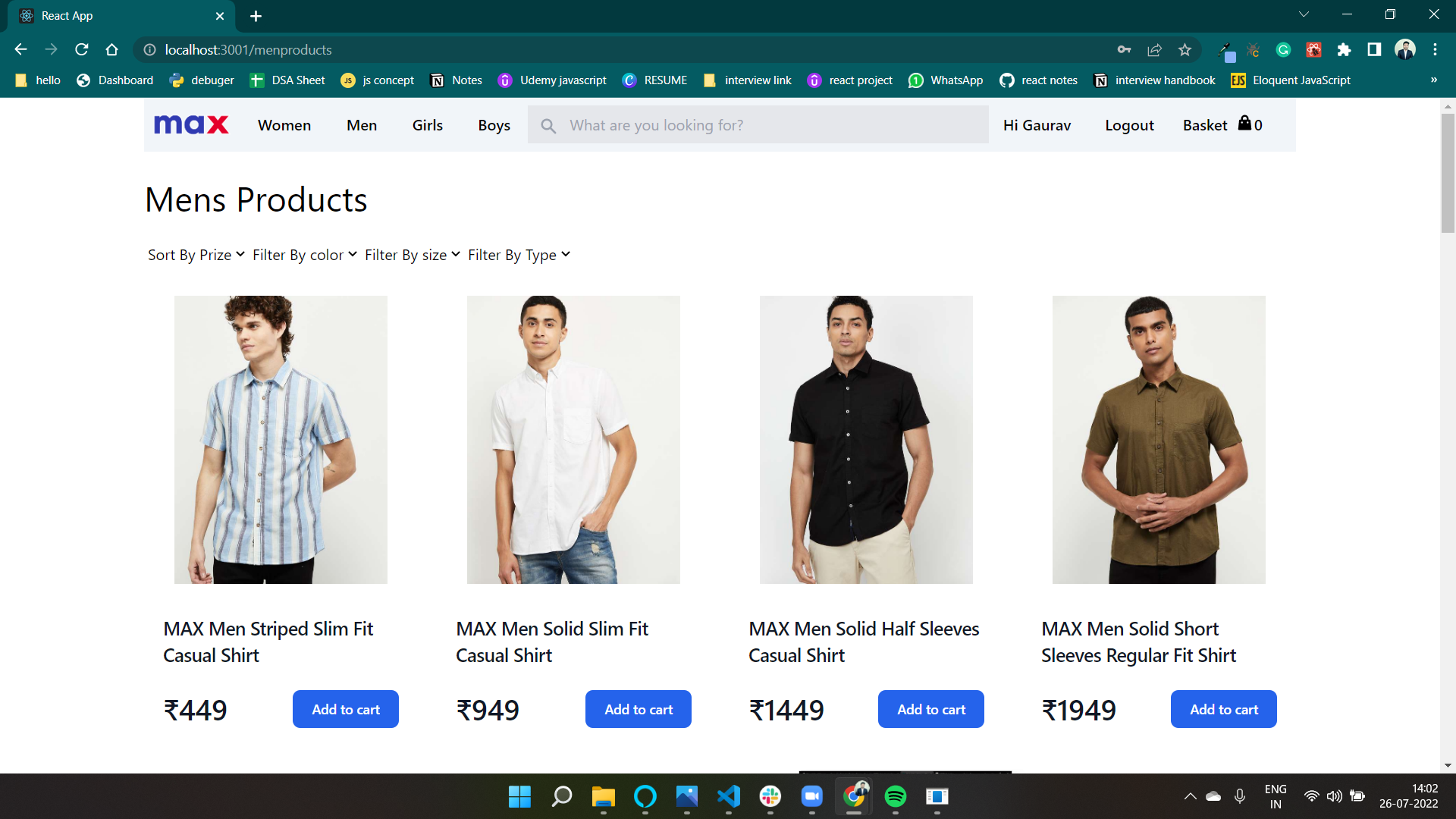This screenshot has height=819, width=1456.
Task: Expand the Filter By color options
Action: pos(303,255)
